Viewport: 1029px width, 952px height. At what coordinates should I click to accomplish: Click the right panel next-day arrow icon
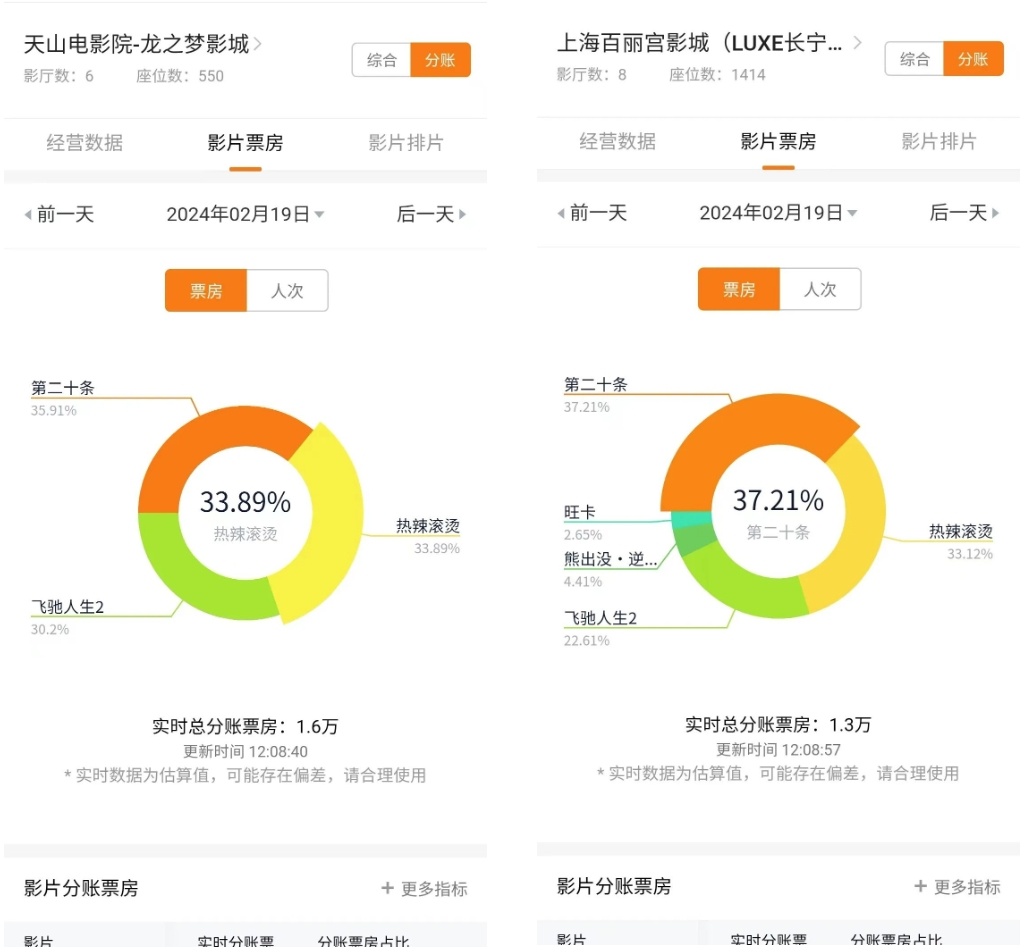pos(995,213)
